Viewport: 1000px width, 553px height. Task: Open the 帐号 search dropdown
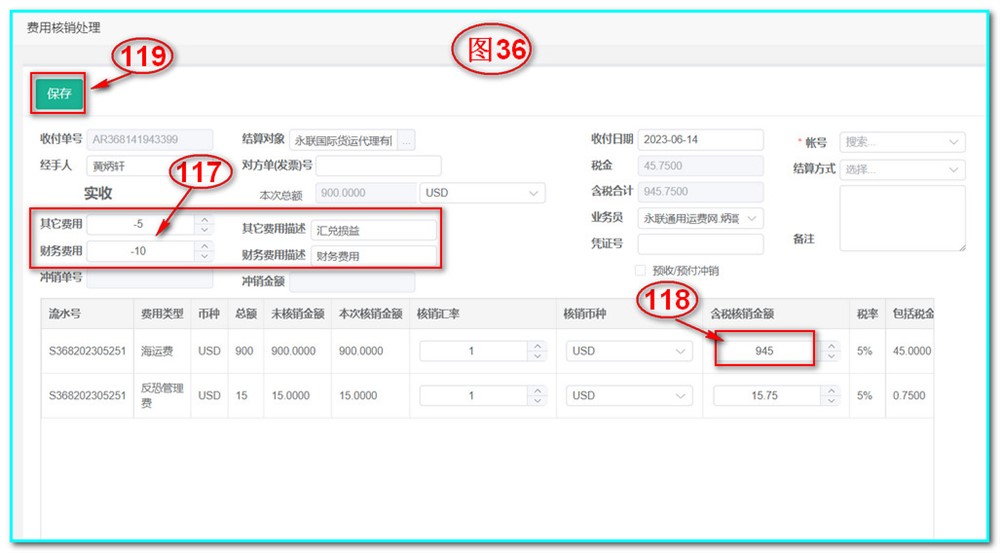pyautogui.click(x=902, y=142)
